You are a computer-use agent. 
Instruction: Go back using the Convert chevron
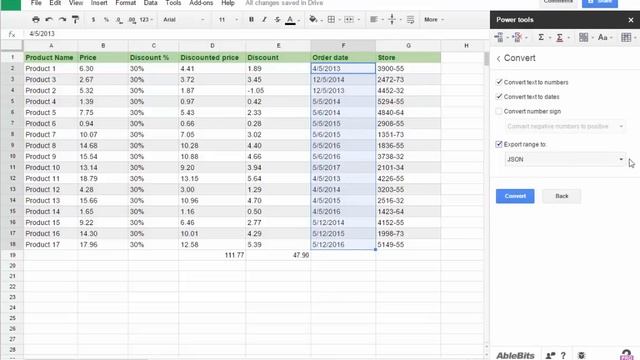(x=499, y=59)
